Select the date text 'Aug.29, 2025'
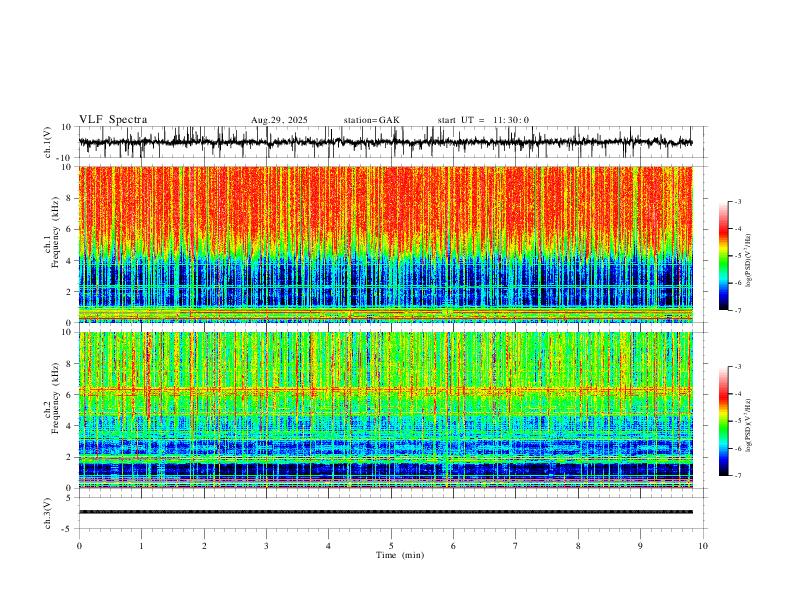 (279, 120)
